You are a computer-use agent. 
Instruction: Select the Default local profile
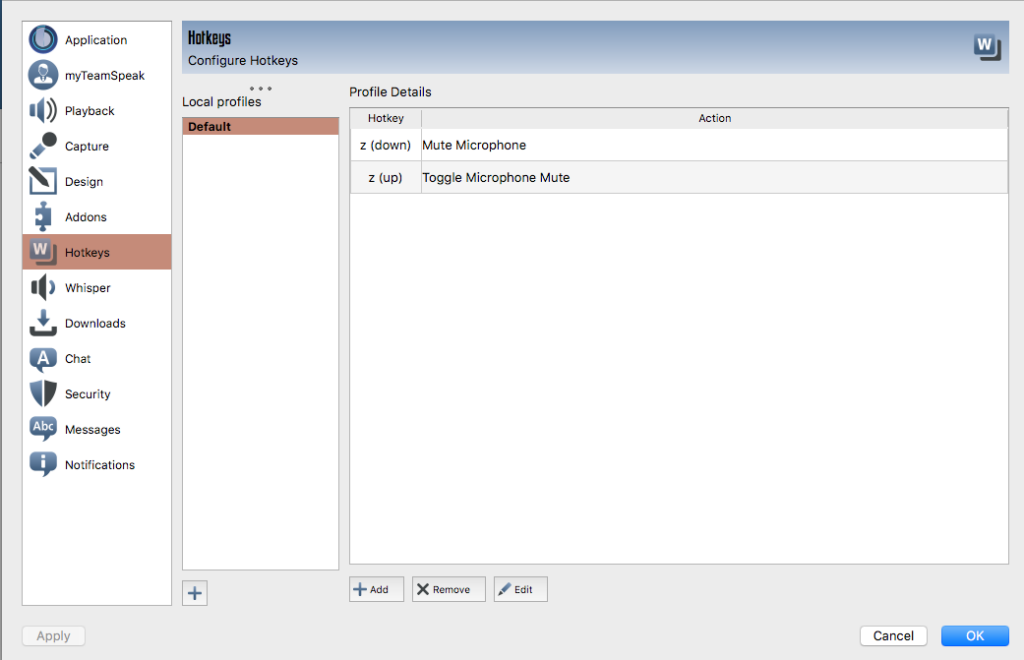261,126
